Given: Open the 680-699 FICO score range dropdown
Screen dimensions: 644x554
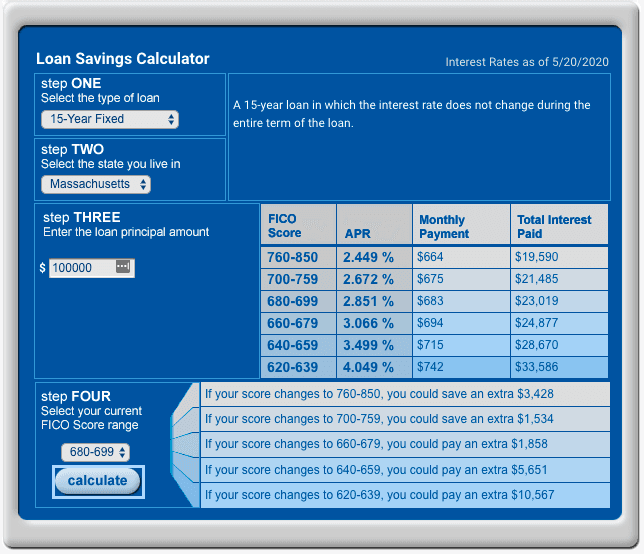Looking at the screenshot, I should 95,452.
